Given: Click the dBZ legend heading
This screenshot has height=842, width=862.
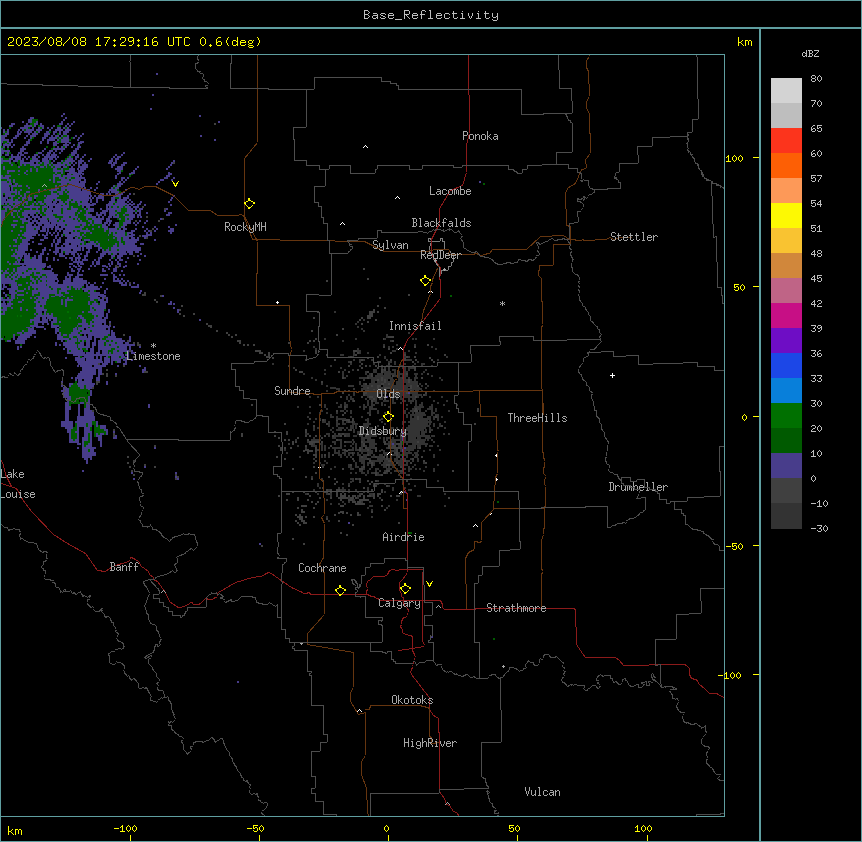Looking at the screenshot, I should 810,54.
